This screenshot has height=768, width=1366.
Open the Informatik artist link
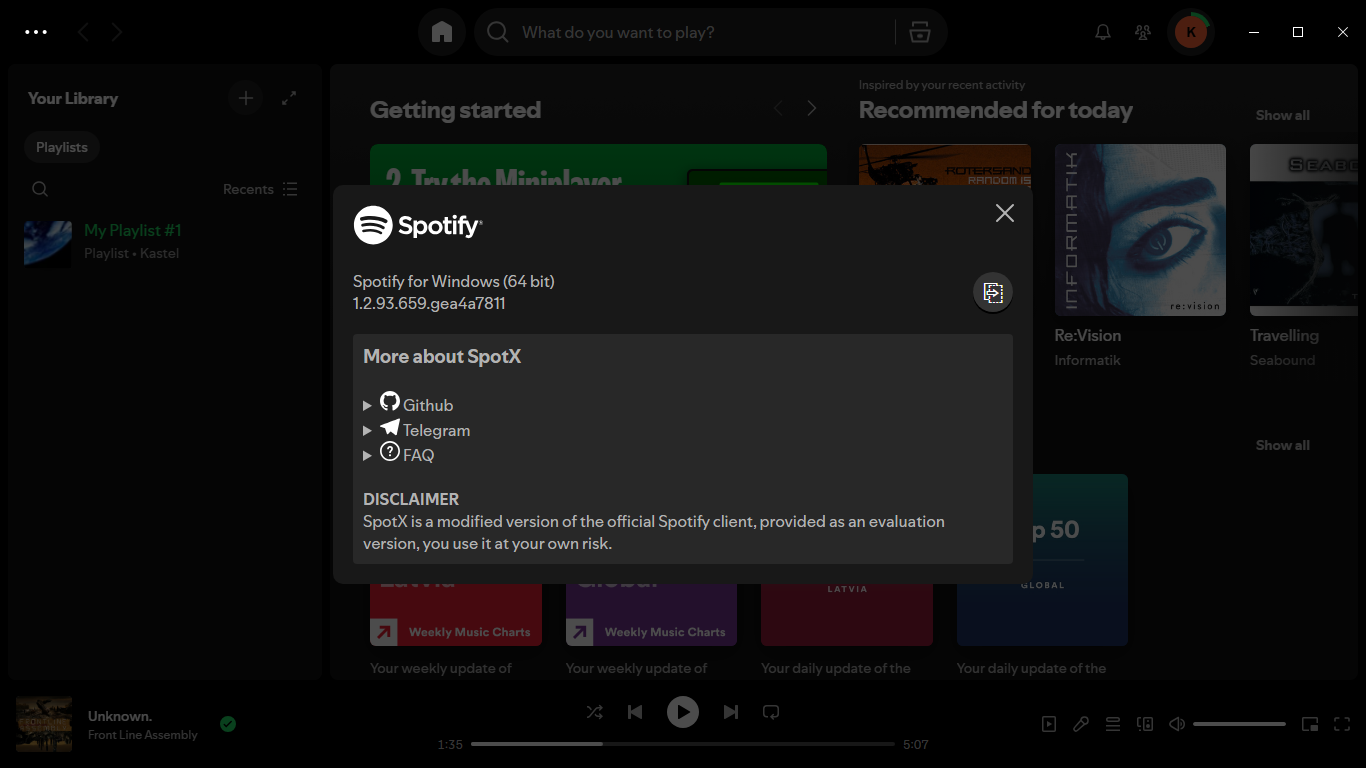(x=1087, y=360)
